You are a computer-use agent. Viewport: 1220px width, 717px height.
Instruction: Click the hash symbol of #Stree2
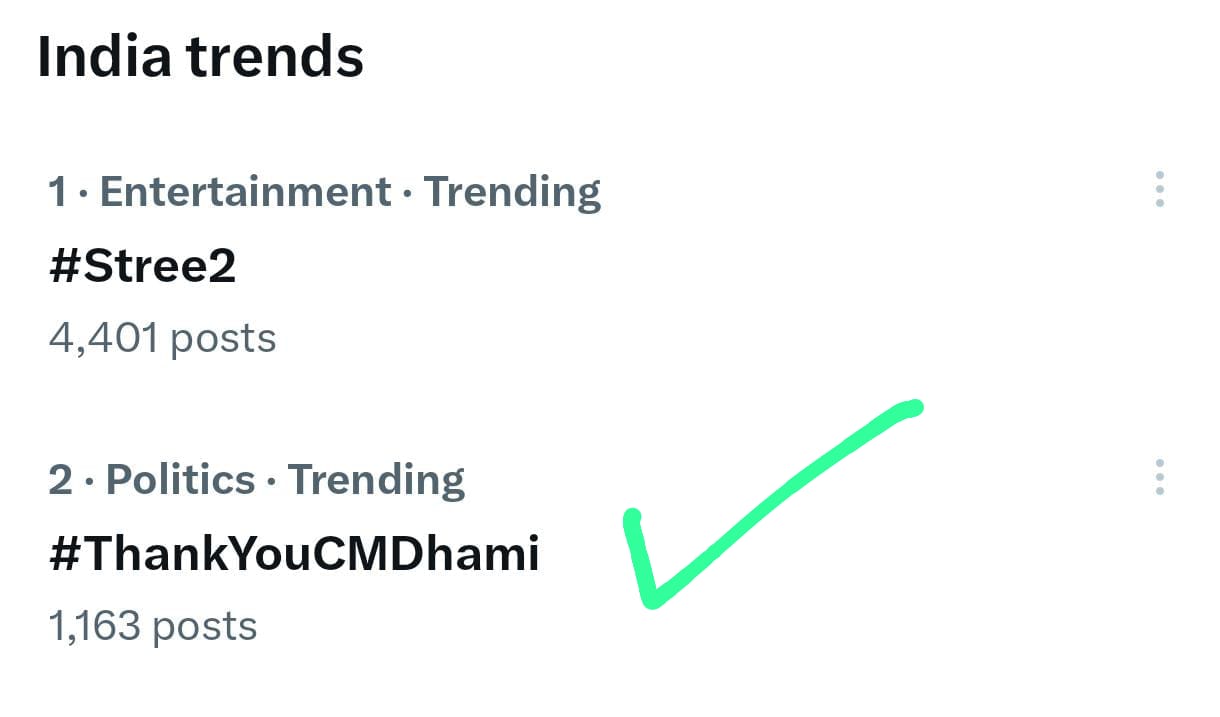point(64,266)
